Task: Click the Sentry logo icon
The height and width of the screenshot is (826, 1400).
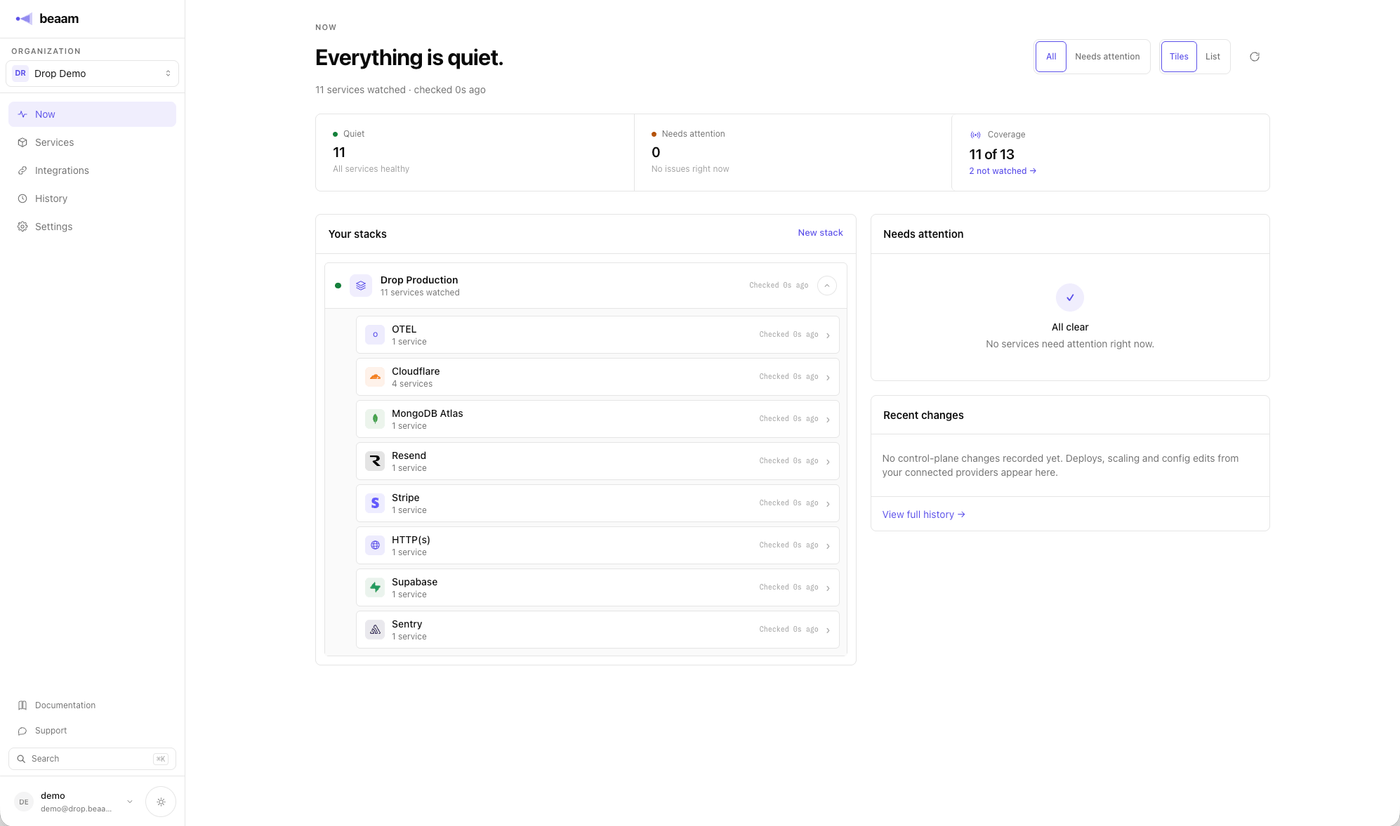Action: point(375,629)
